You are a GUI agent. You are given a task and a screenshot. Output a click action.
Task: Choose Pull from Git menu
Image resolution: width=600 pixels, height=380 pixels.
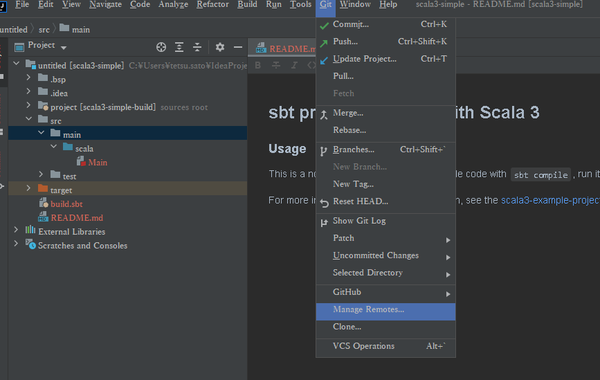click(386, 76)
